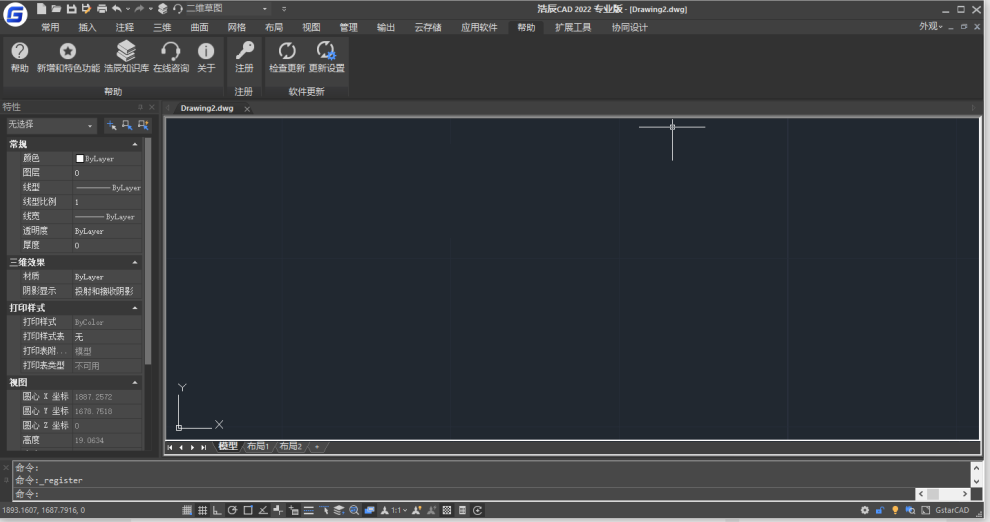Screen dimensions: 990x522
Task: Toggle object snap tracking in status bar
Action: (263, 510)
